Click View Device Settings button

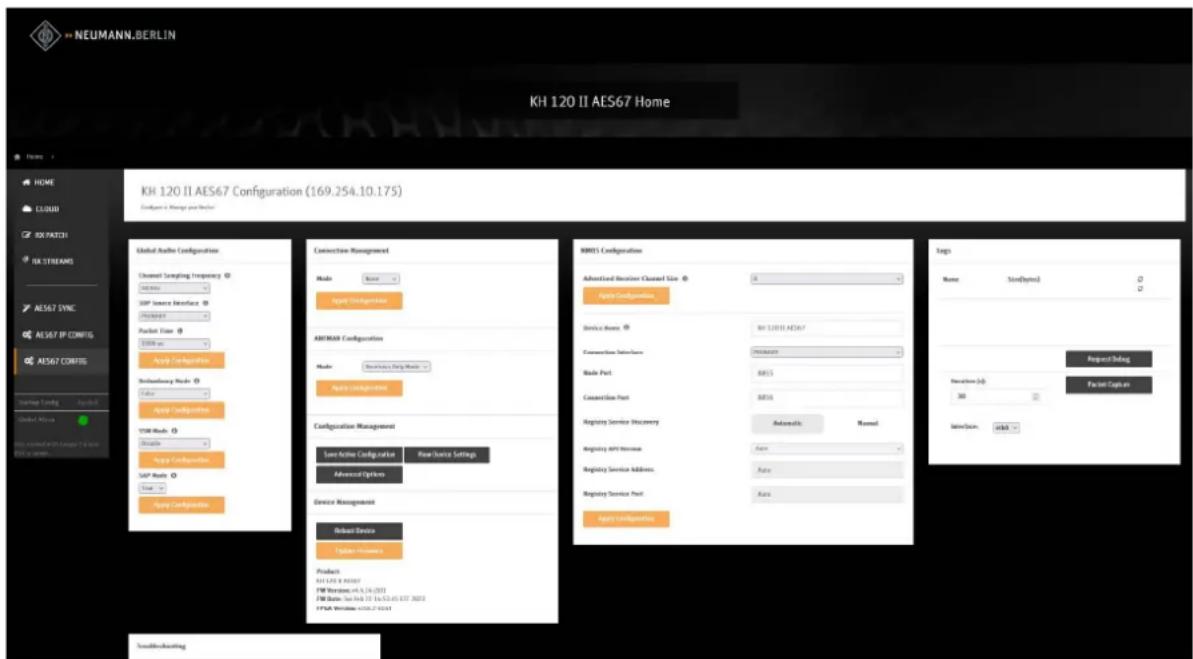(x=447, y=454)
